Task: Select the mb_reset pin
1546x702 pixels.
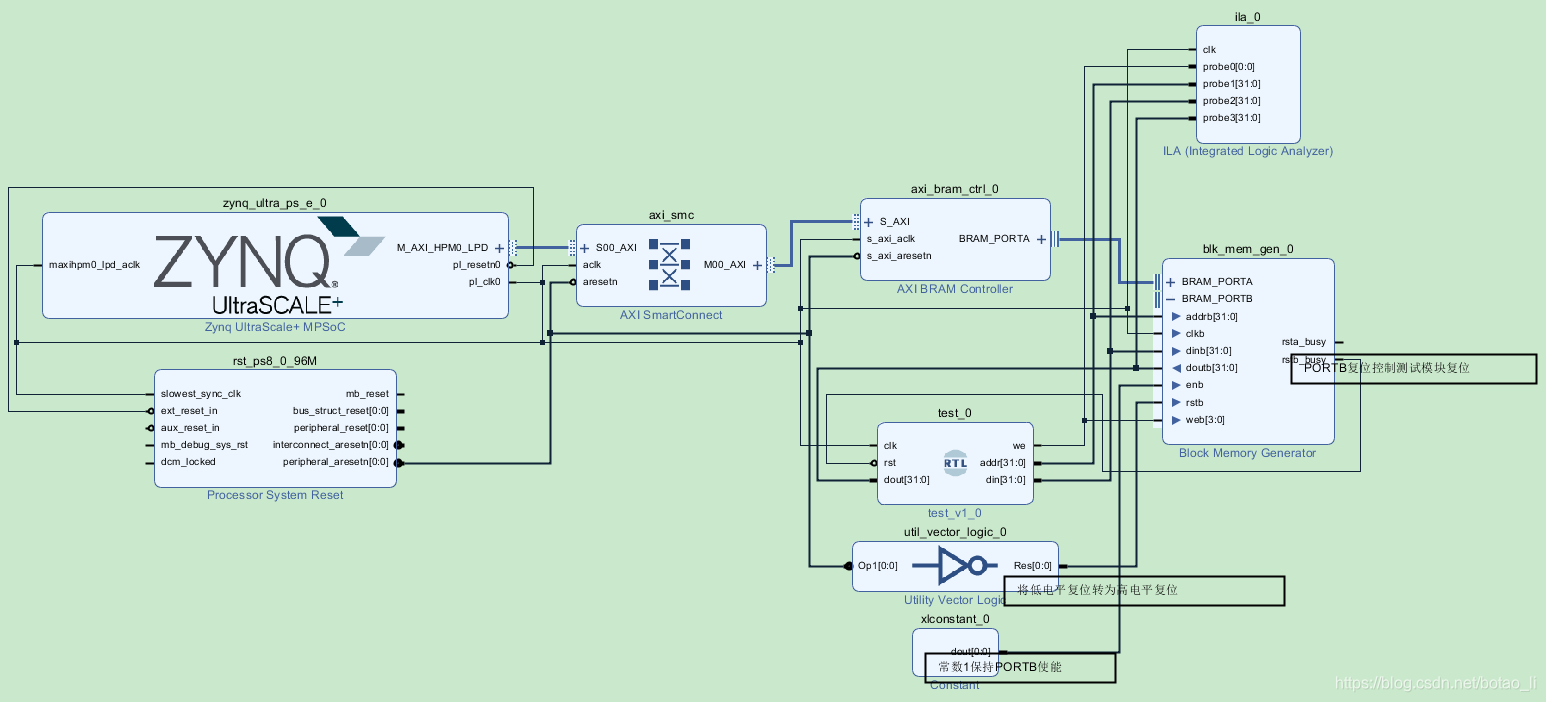Action: pyautogui.click(x=367, y=394)
